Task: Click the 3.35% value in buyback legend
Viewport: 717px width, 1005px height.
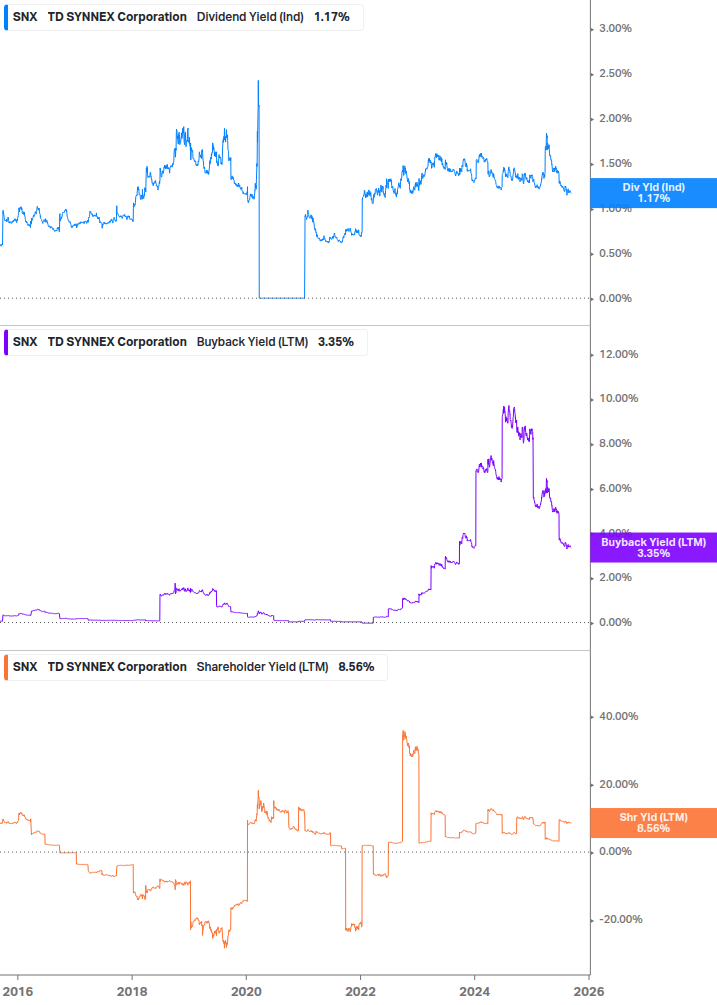Action: tap(336, 342)
